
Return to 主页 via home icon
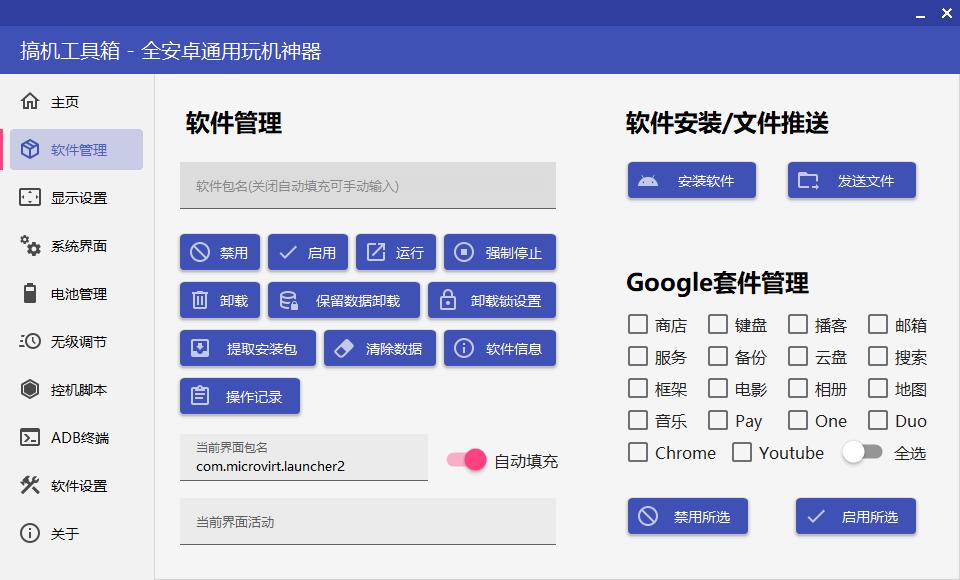pos(30,101)
